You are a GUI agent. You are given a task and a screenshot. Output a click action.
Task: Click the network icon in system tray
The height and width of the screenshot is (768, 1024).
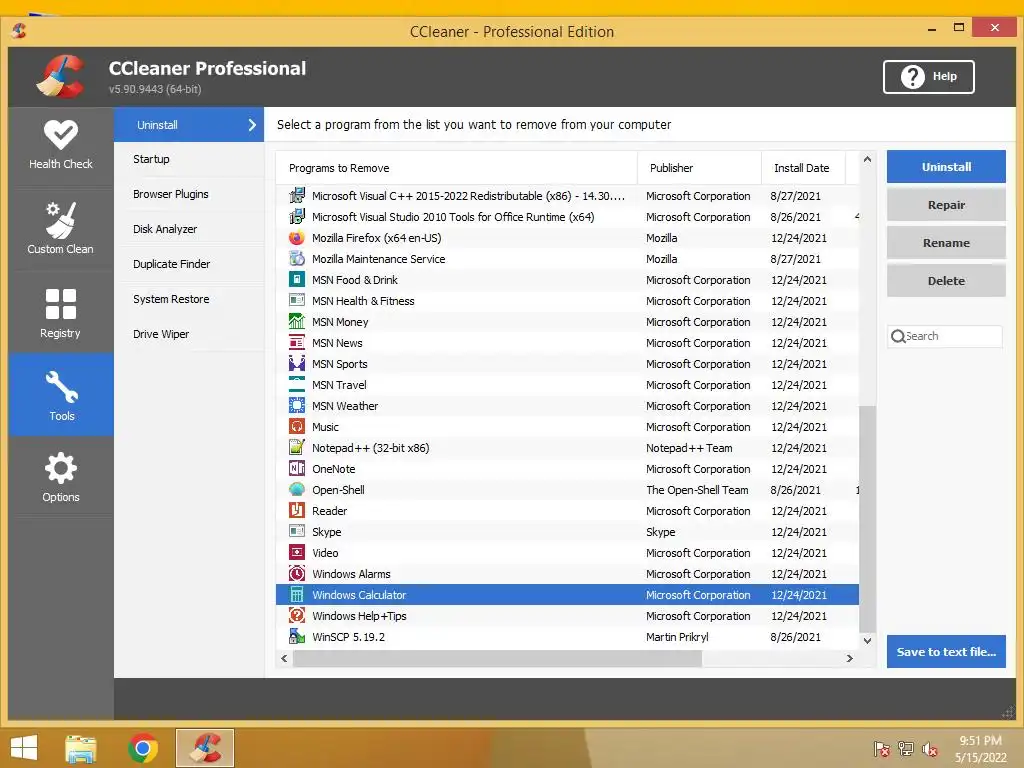click(x=906, y=749)
